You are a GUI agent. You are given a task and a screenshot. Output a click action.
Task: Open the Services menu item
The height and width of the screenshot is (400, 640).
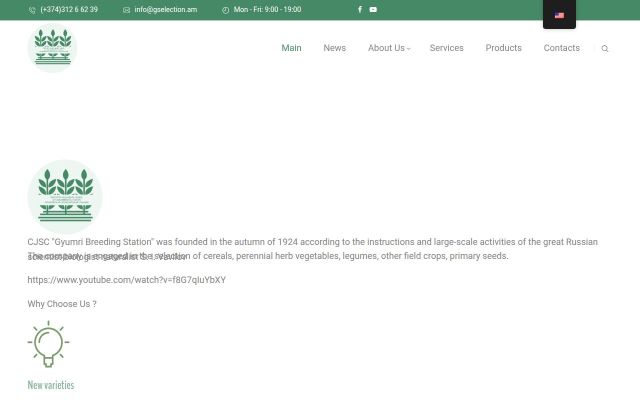pyautogui.click(x=447, y=48)
